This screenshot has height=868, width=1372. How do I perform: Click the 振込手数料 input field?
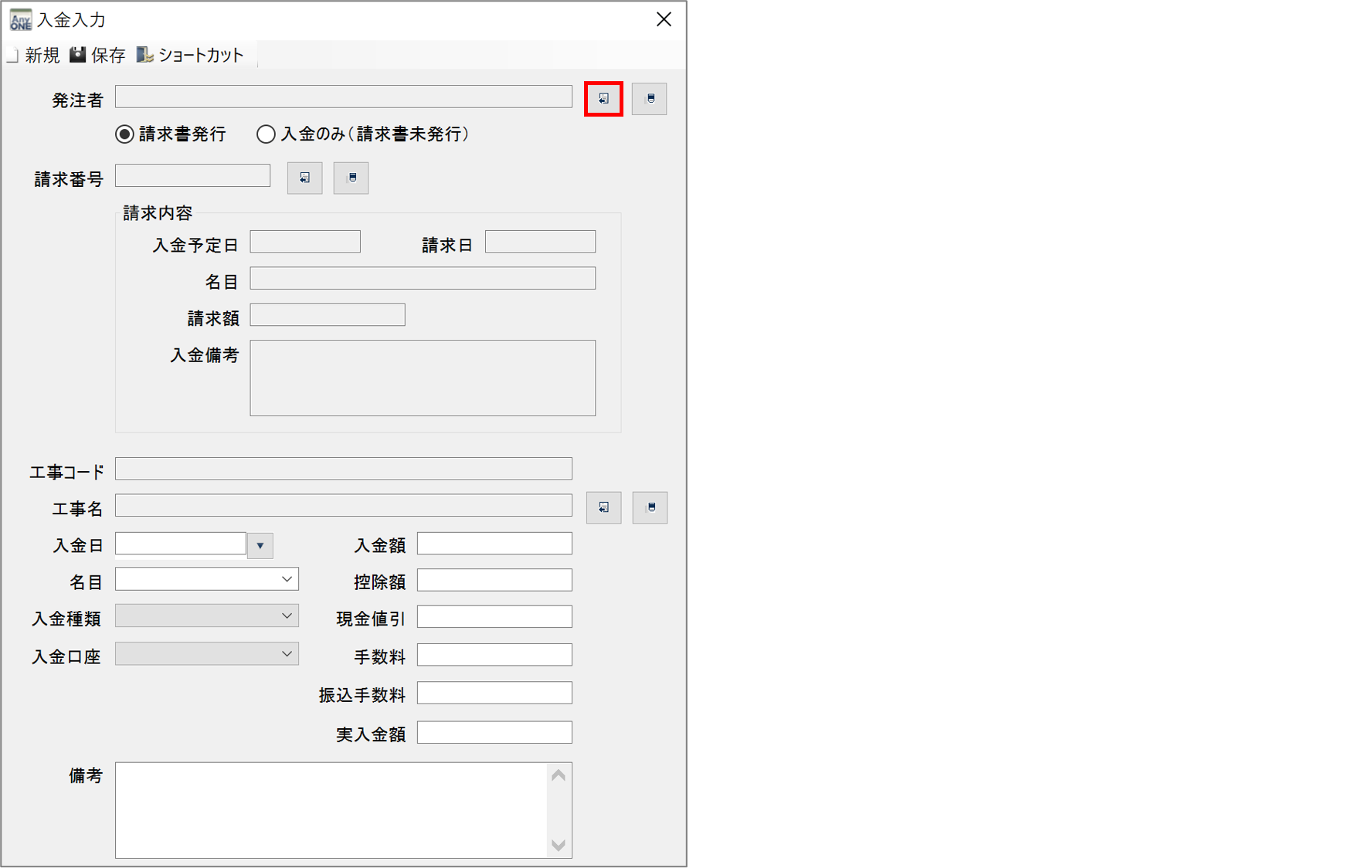point(494,693)
